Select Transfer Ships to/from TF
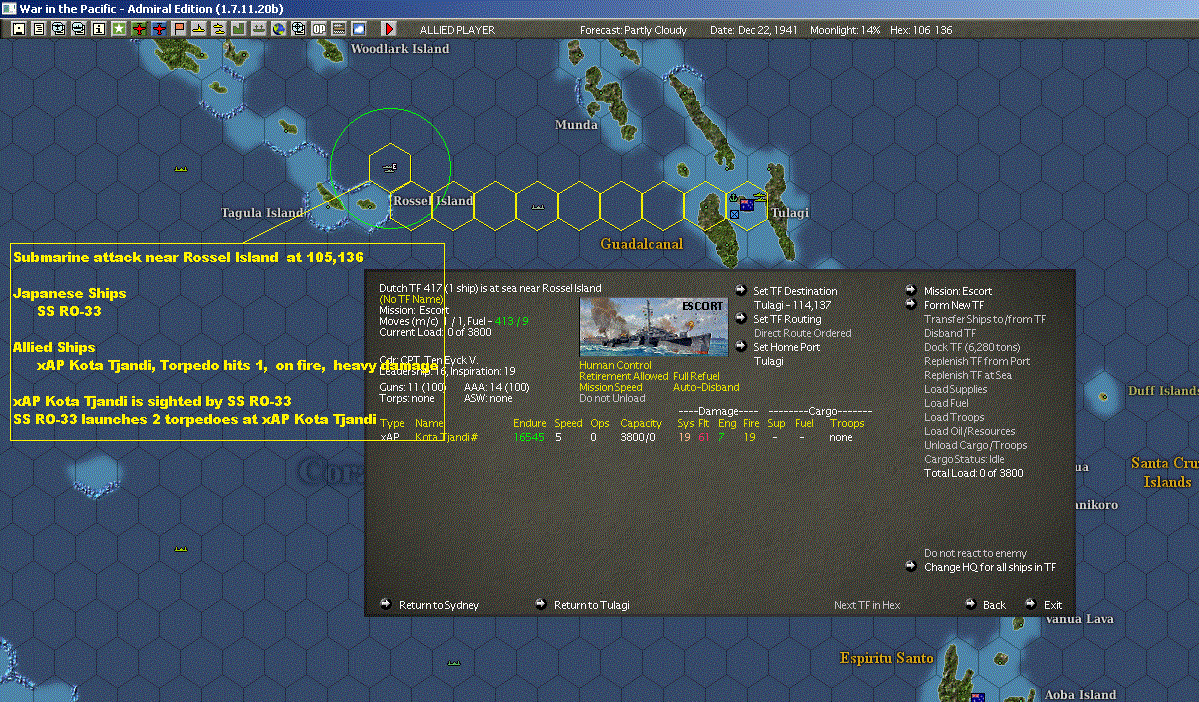 [x=985, y=319]
